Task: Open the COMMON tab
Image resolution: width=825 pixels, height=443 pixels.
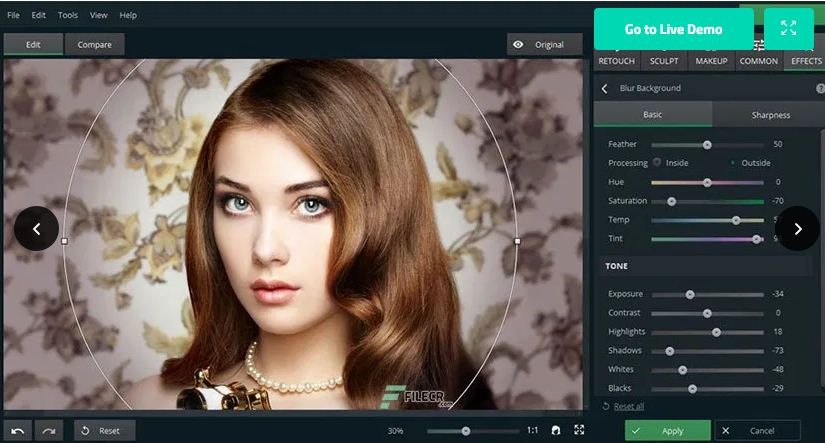Action: (759, 61)
